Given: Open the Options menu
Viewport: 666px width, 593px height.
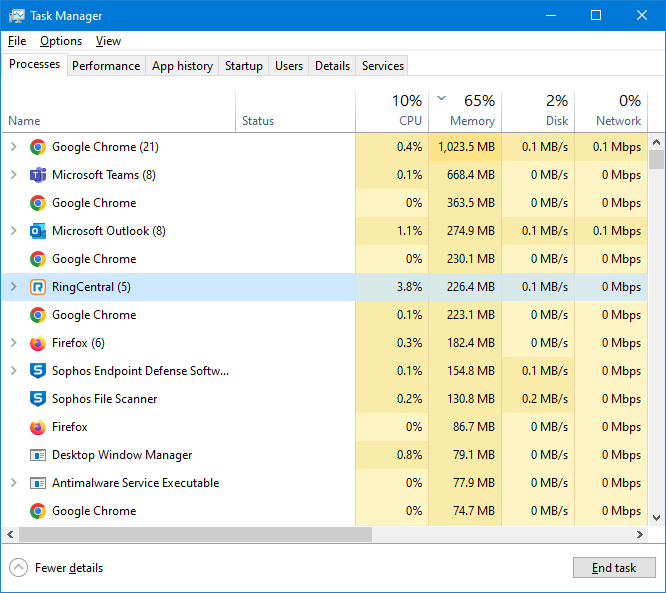Looking at the screenshot, I should [61, 41].
